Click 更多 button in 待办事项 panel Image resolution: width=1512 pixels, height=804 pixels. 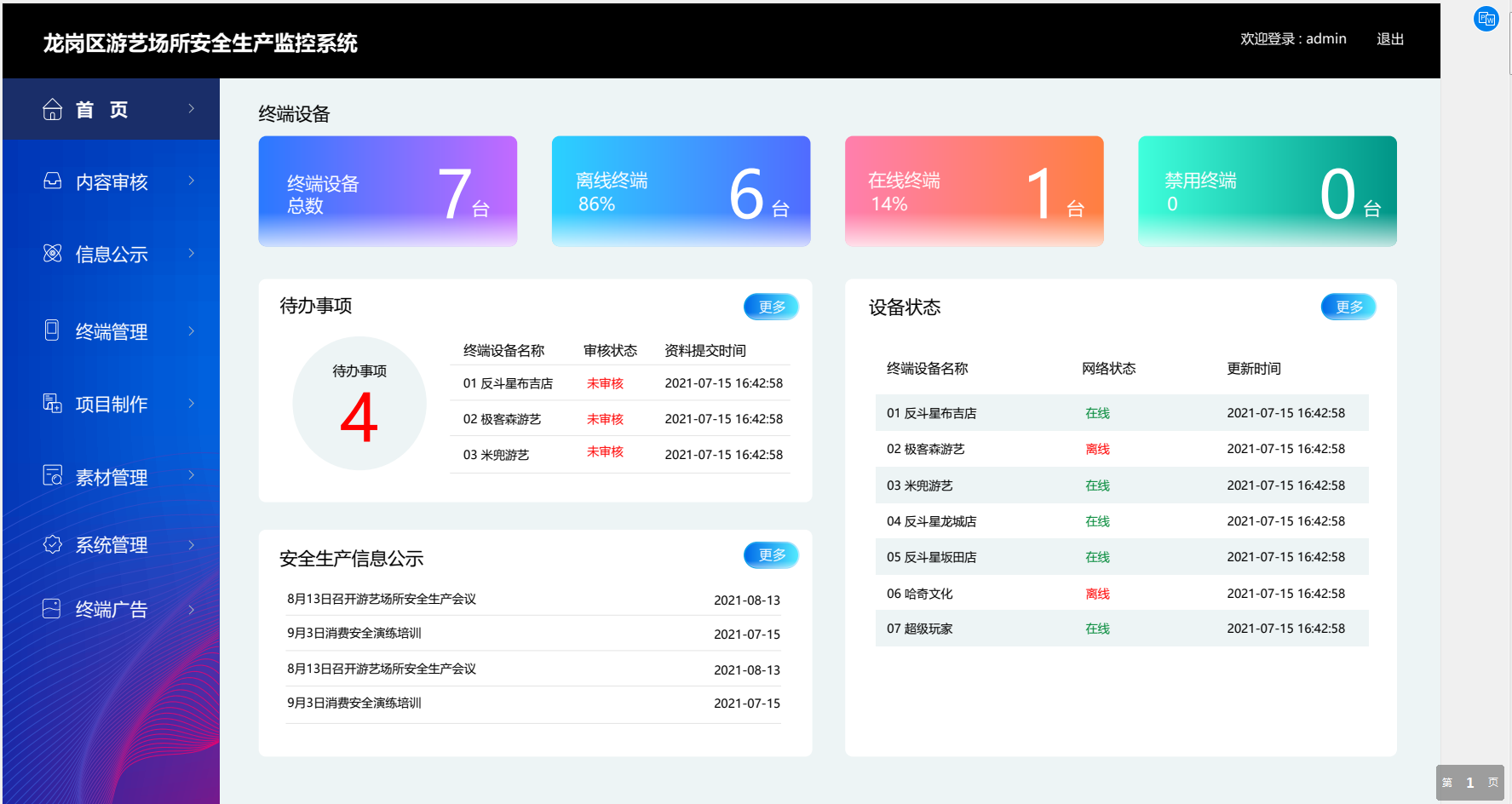771,307
